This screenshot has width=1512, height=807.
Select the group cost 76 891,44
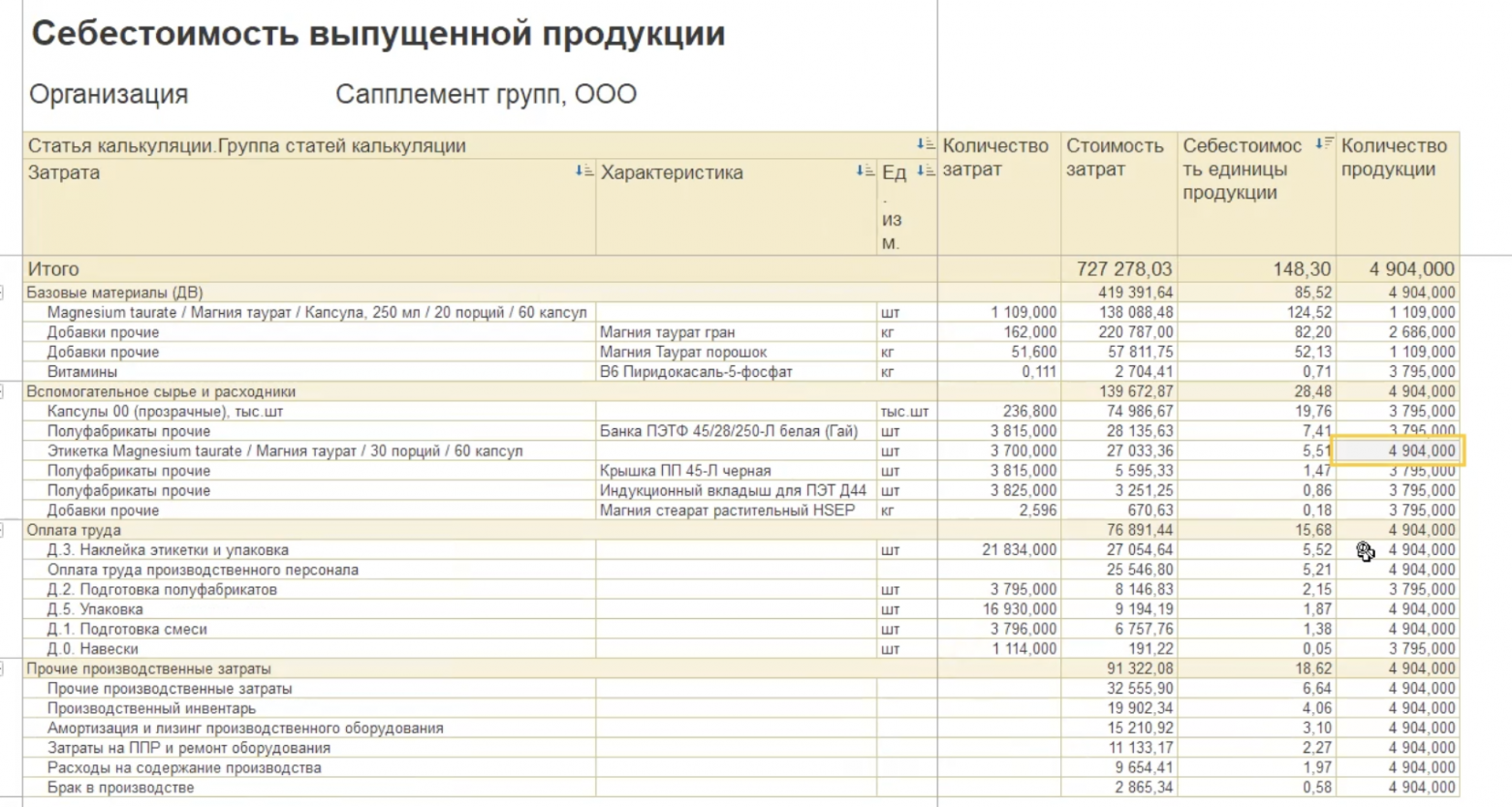[1140, 530]
